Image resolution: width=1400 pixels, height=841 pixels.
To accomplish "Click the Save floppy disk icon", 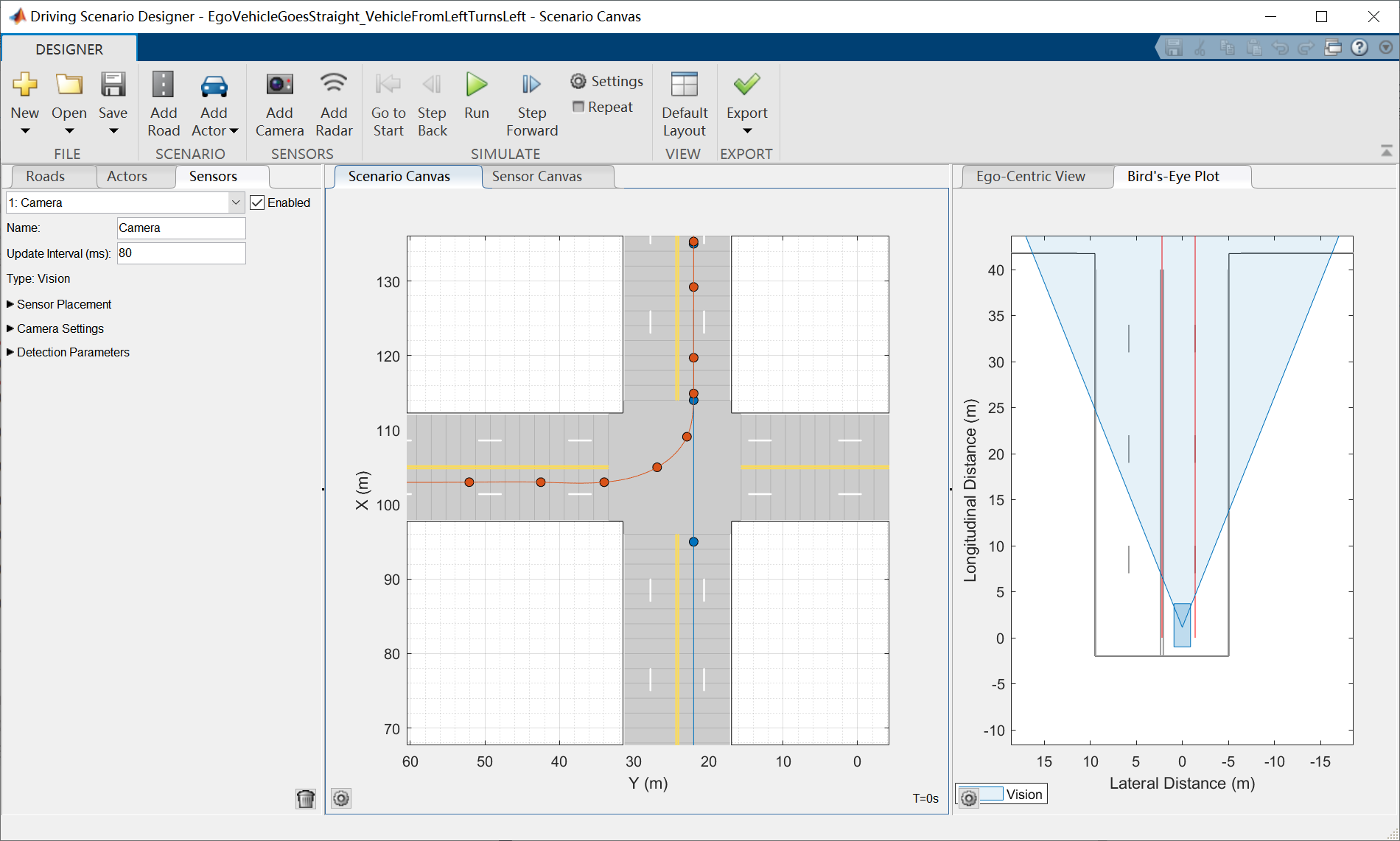I will click(x=113, y=85).
